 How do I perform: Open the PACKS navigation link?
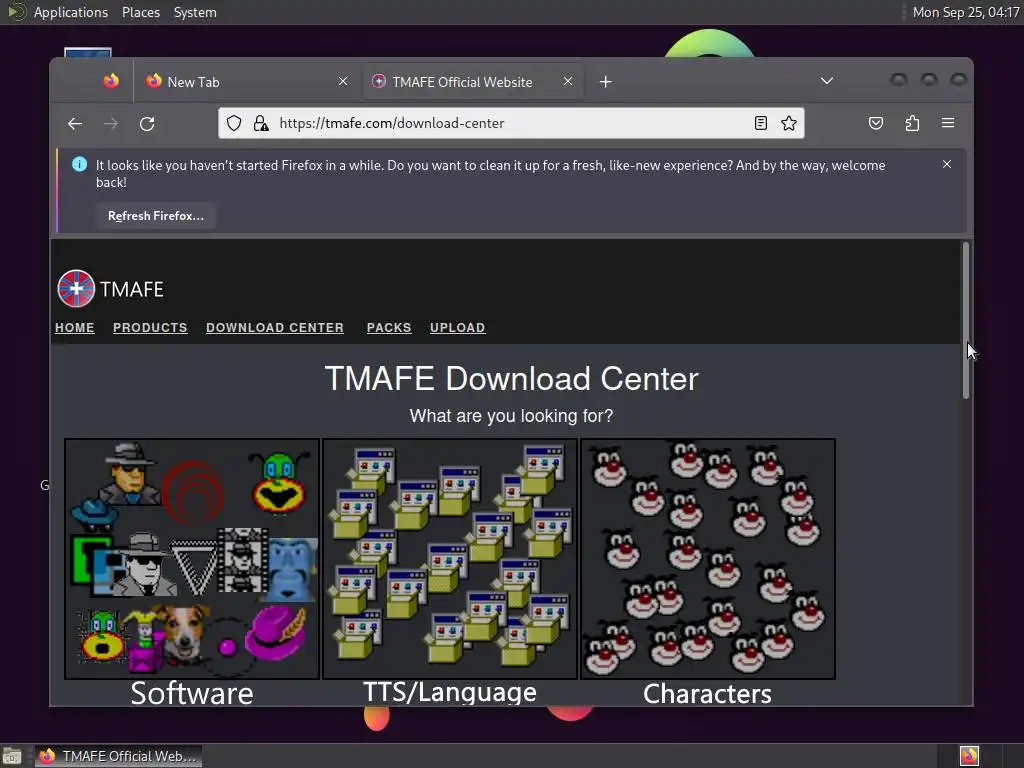(x=389, y=328)
